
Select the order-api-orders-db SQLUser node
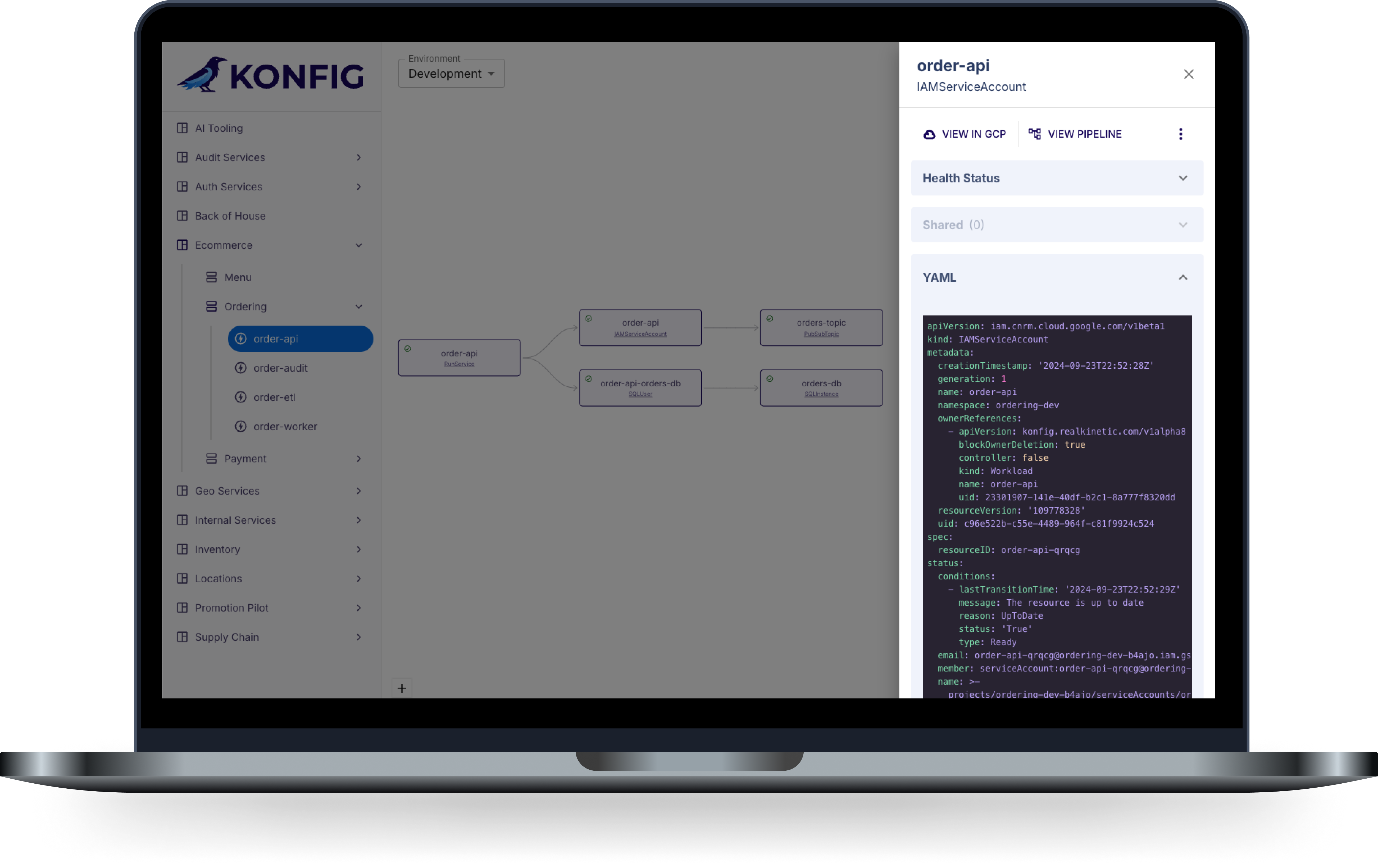tap(640, 388)
